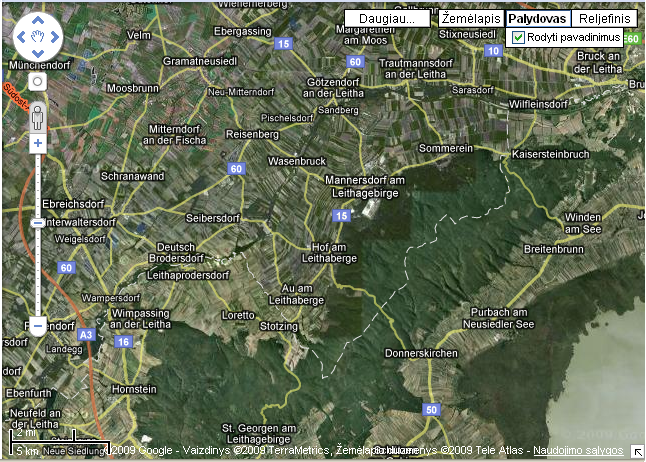This screenshot has width=646, height=462.
Task: Click the St. Georgen am Leithagebirge label
Action: pyautogui.click(x=259, y=434)
